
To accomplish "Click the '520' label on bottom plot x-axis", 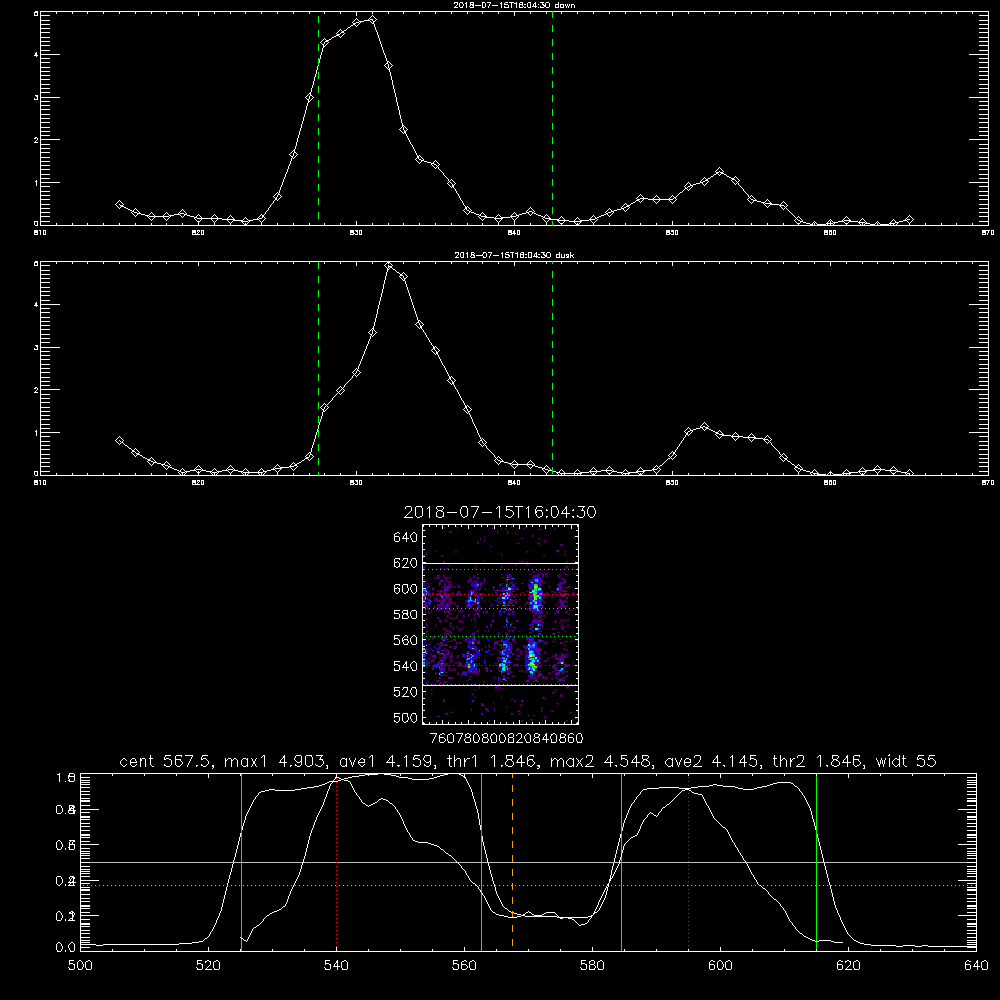I will [x=208, y=966].
